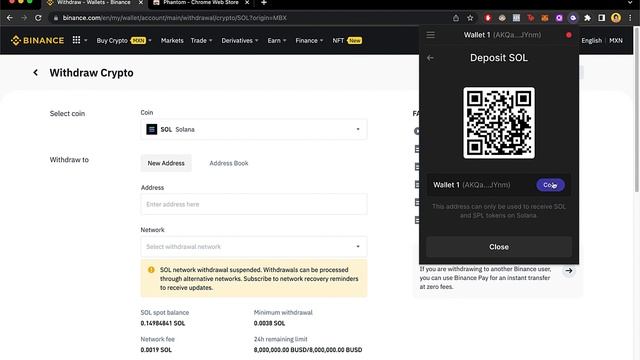Open the Coin dropdown showing SOL Solana
640x360 pixels.
(x=254, y=129)
